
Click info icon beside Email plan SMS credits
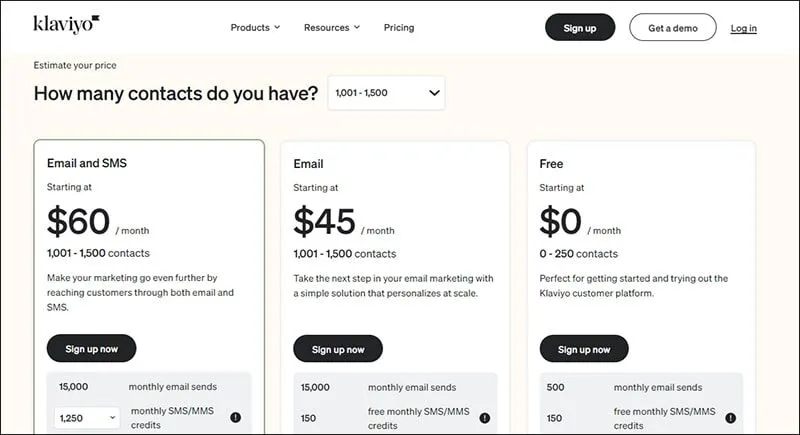click(x=484, y=417)
